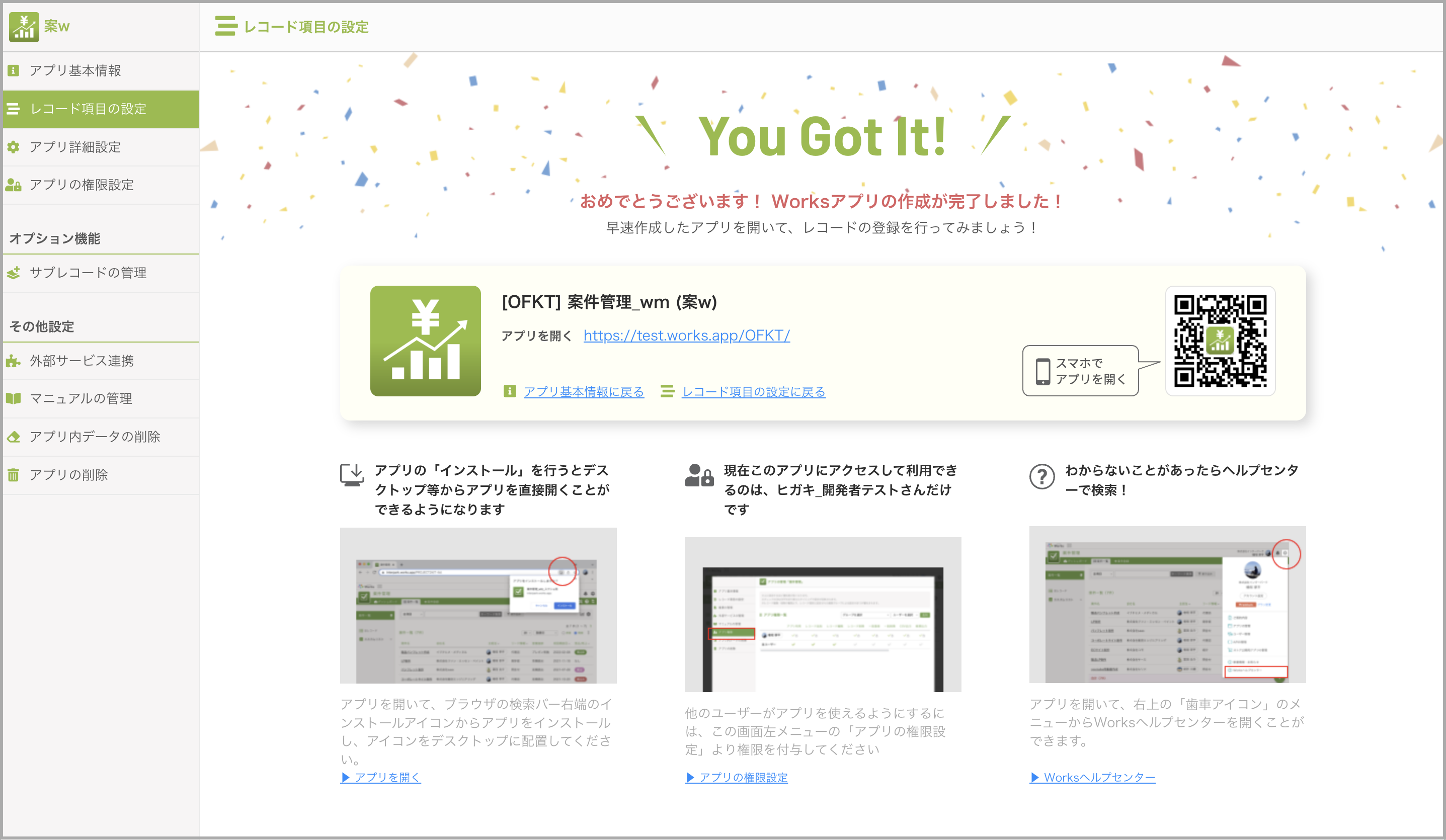Open the install instructions screenshot thumbnail
This screenshot has height=840, width=1446.
478,605
